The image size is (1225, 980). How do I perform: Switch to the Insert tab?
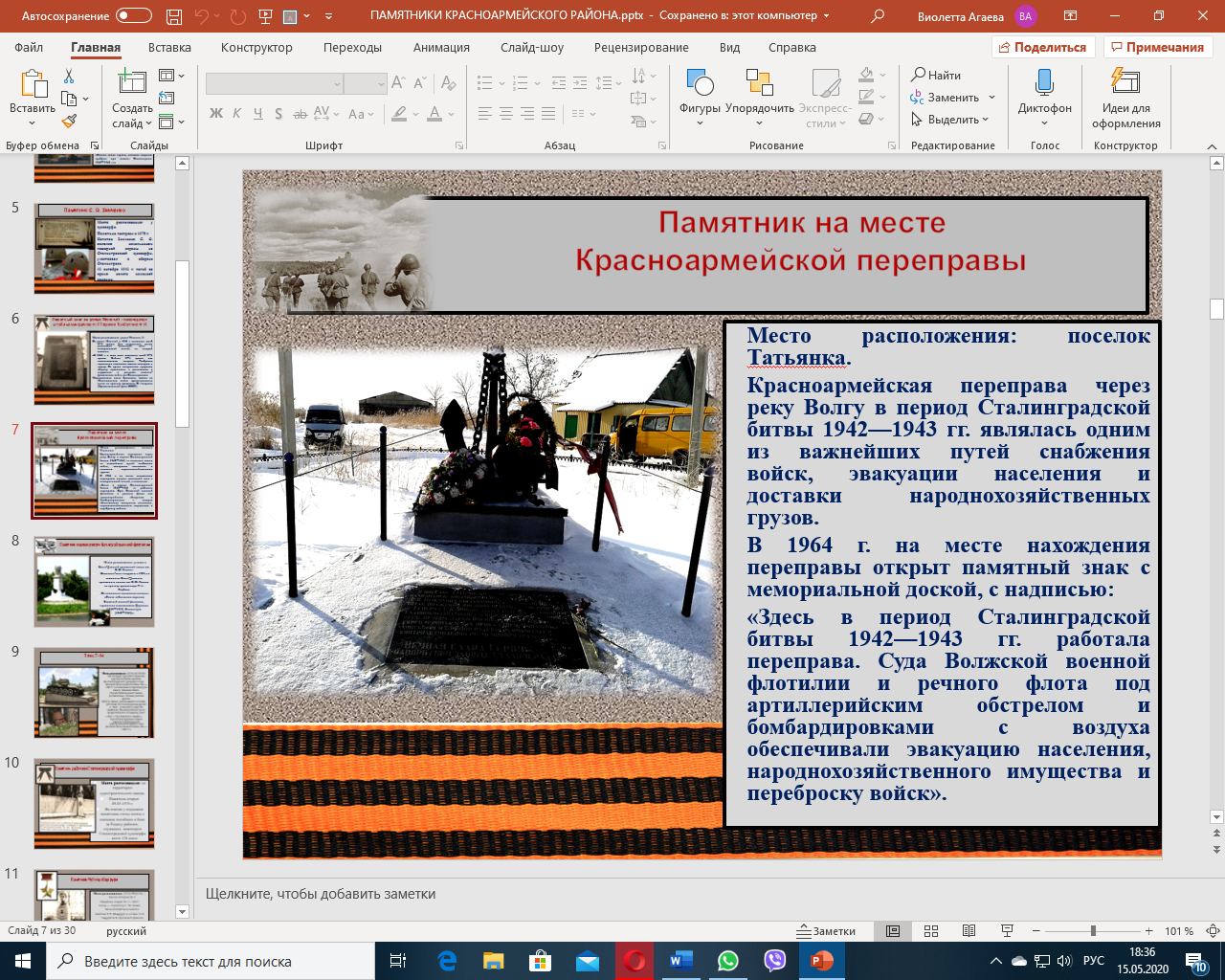click(x=169, y=48)
